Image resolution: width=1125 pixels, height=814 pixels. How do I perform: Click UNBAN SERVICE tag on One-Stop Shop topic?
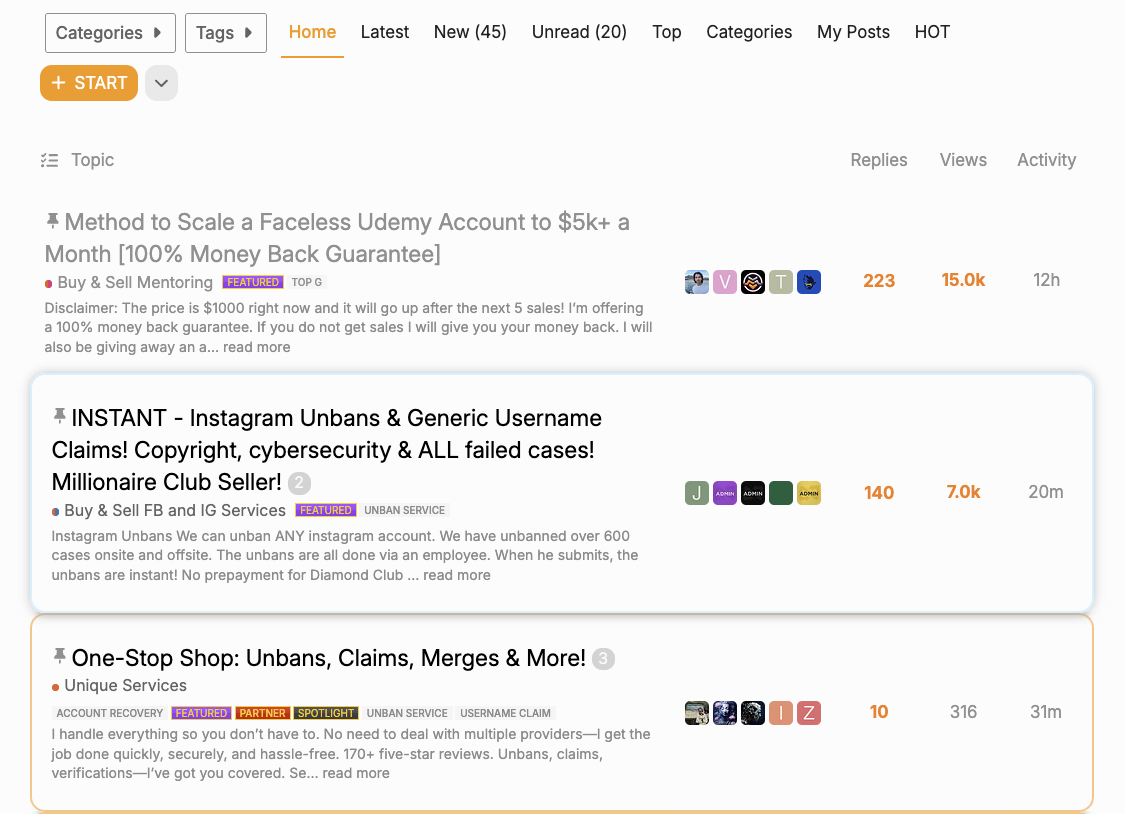pos(407,714)
